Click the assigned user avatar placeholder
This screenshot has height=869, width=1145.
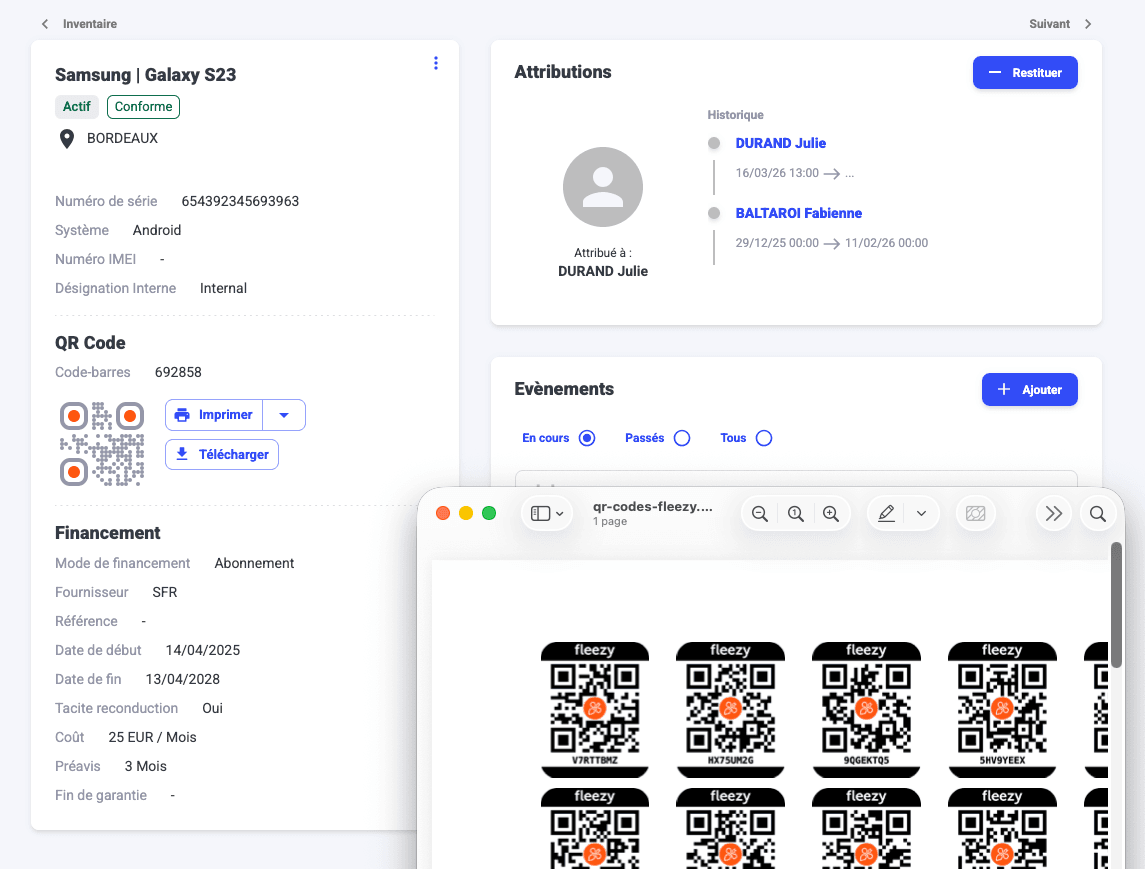[x=602, y=187]
